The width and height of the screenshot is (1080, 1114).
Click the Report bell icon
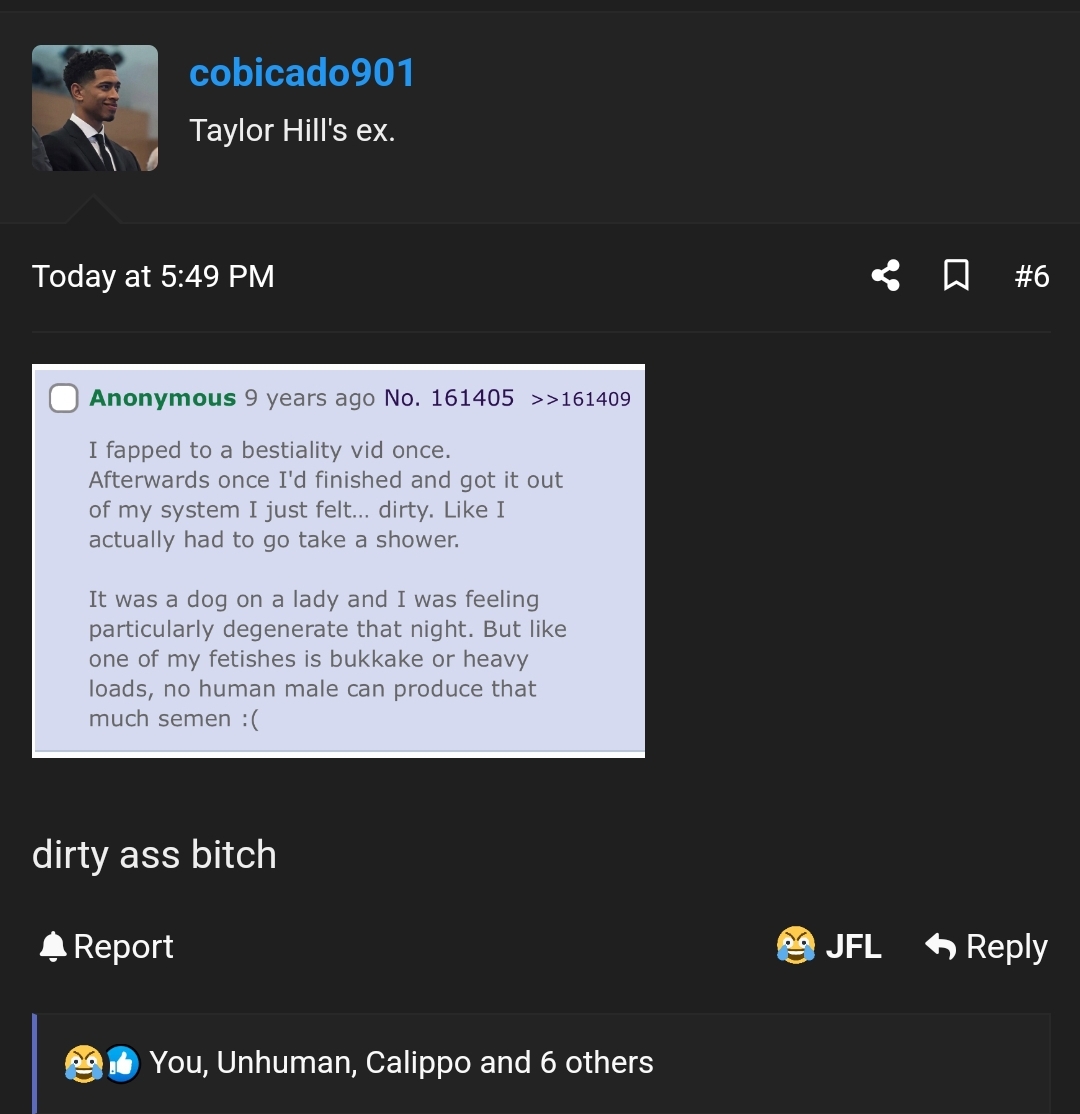53,946
